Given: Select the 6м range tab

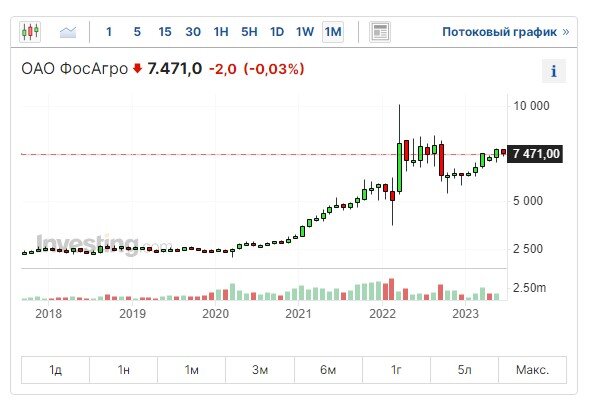Looking at the screenshot, I should (328, 370).
